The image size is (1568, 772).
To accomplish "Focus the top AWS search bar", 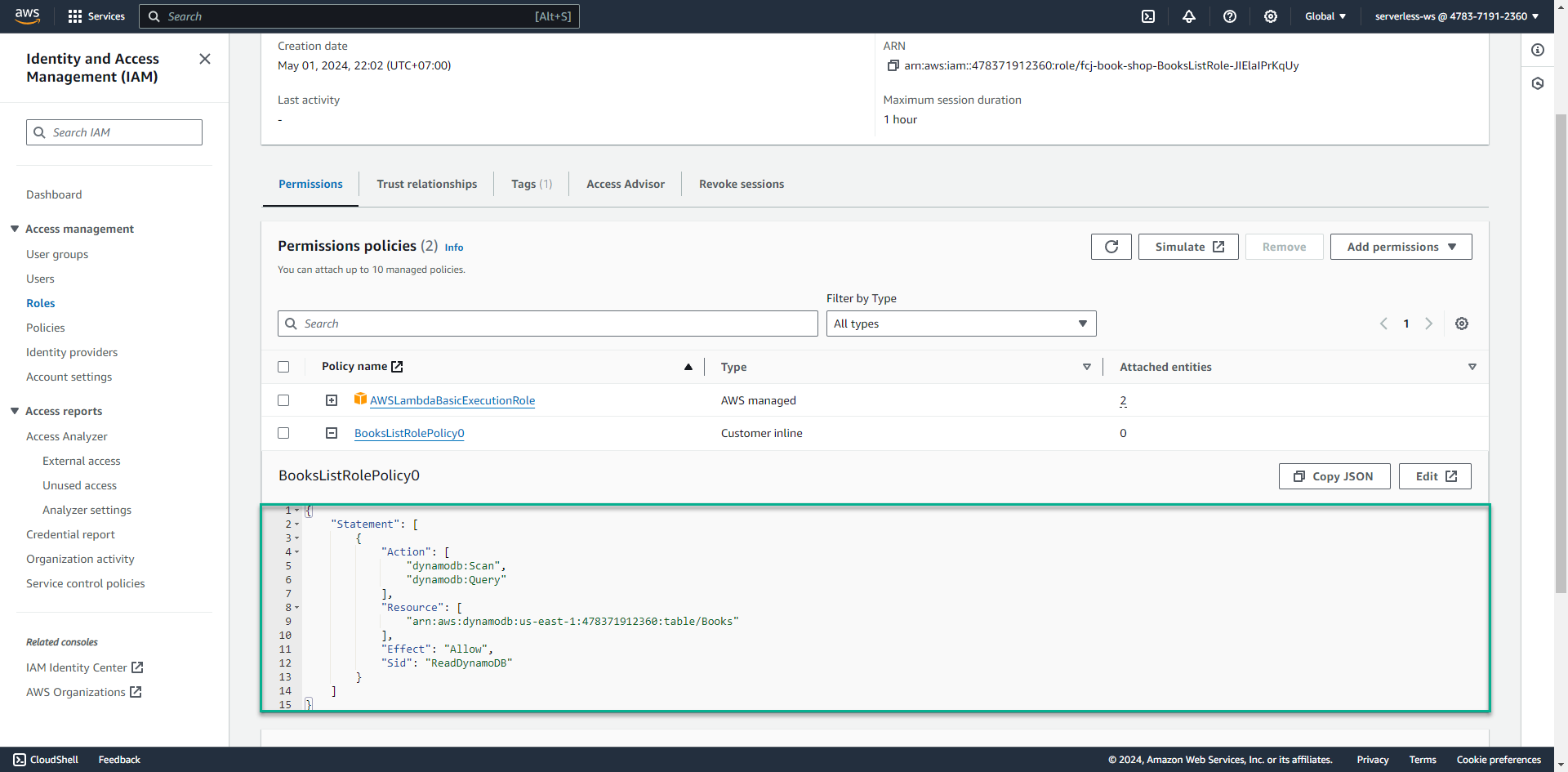I will pos(359,16).
